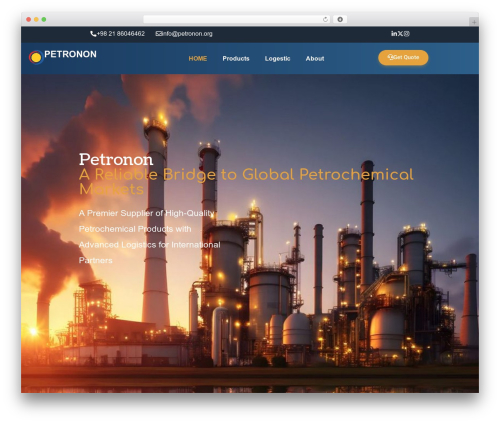Open the Products menu item

click(x=236, y=59)
